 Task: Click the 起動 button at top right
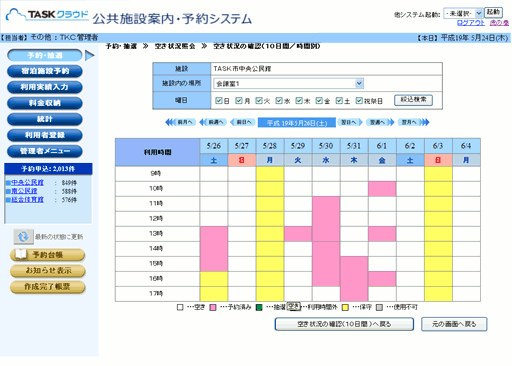pyautogui.click(x=493, y=12)
